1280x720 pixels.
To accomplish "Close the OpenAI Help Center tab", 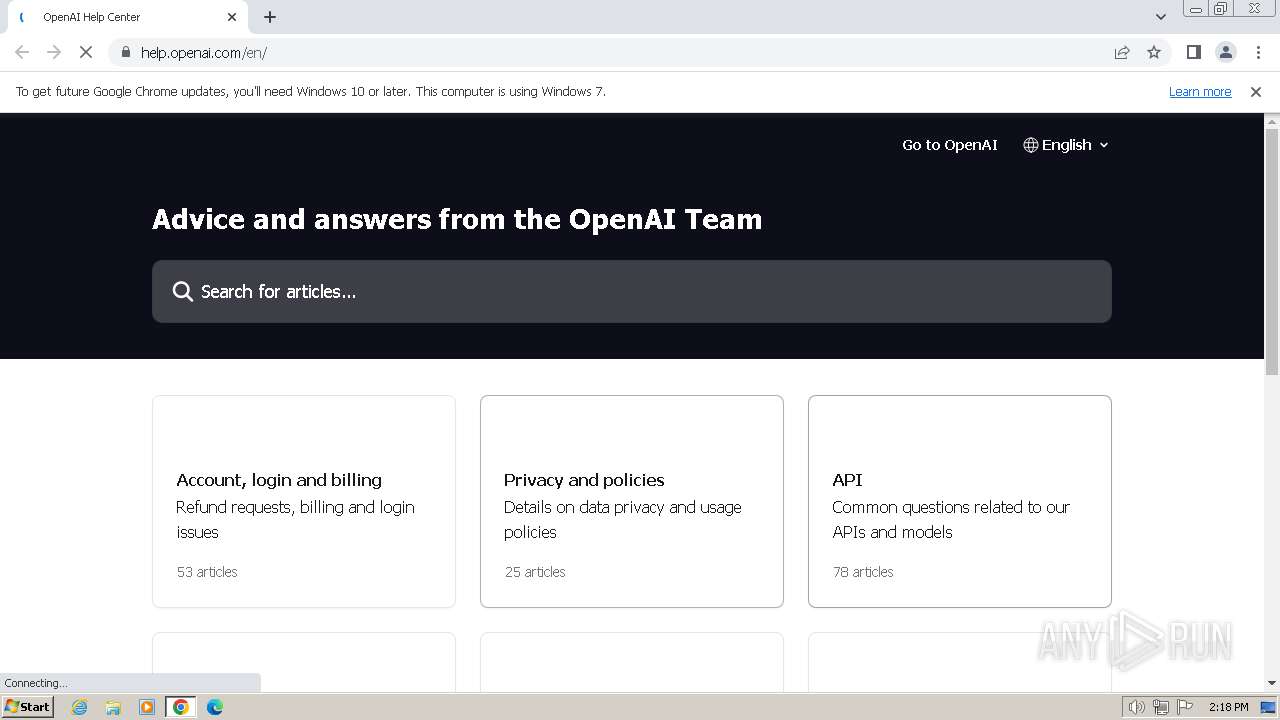I will [x=232, y=17].
